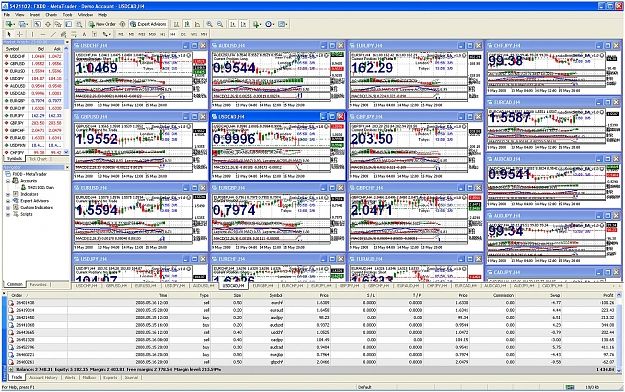The height and width of the screenshot is (392, 625).
Task: Expand the Scripts node in Navigator
Action: [8, 214]
